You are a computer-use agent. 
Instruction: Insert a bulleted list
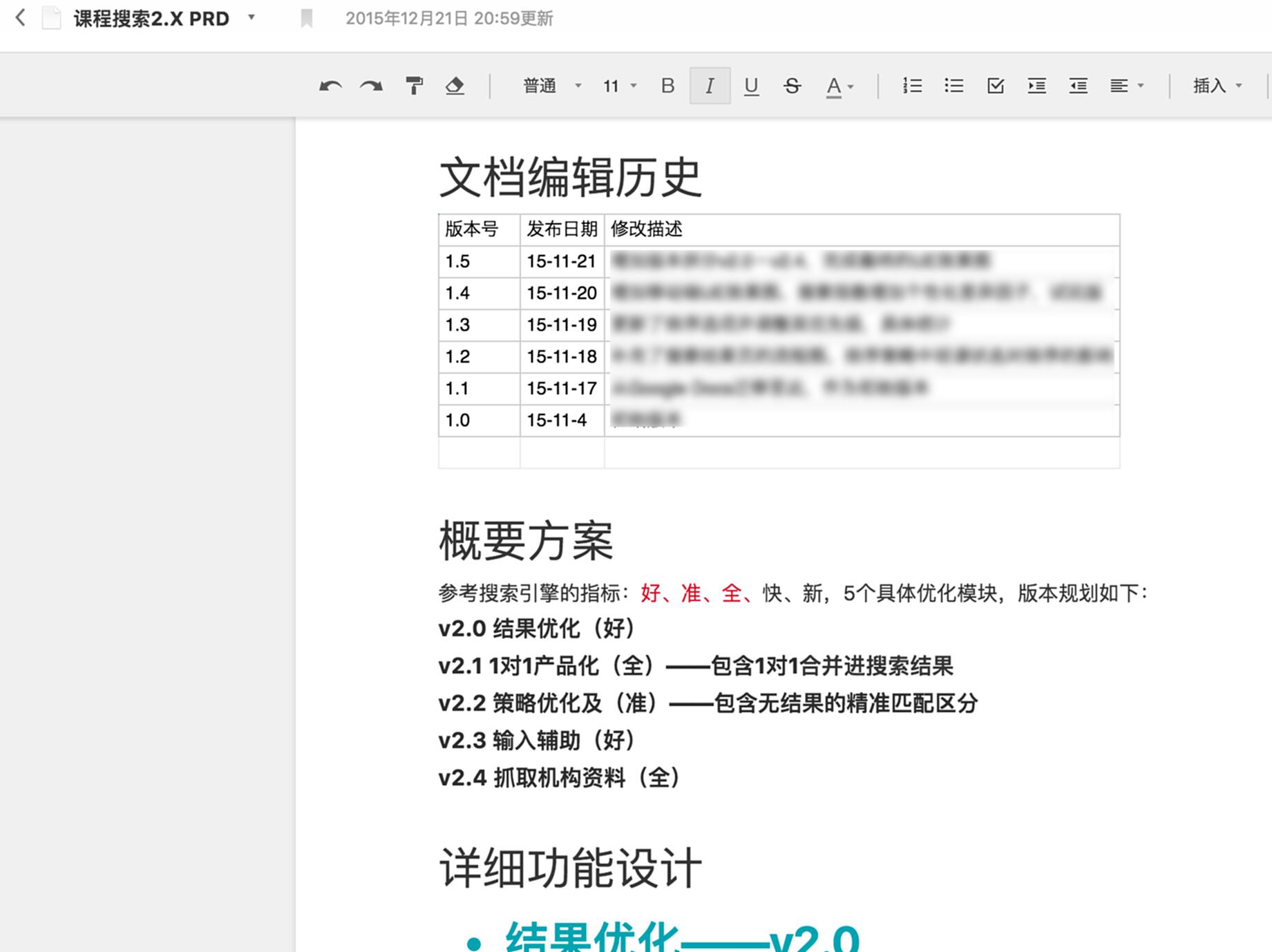(x=953, y=86)
